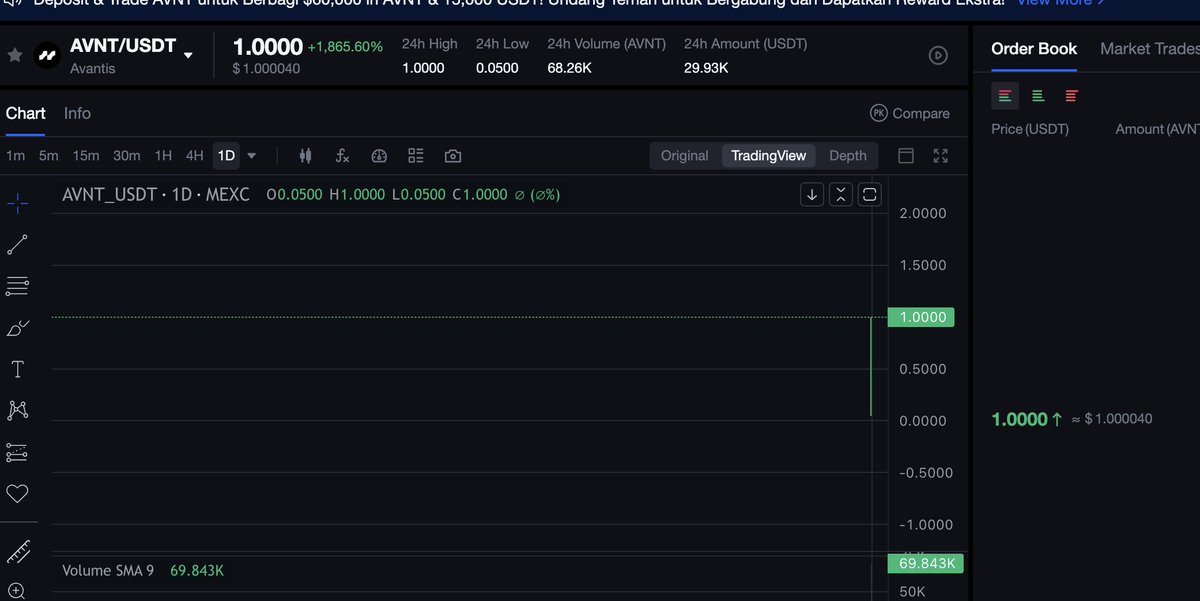This screenshot has height=601, width=1200.
Task: Click the 24h Amount value 29.93K
Action: coord(706,68)
